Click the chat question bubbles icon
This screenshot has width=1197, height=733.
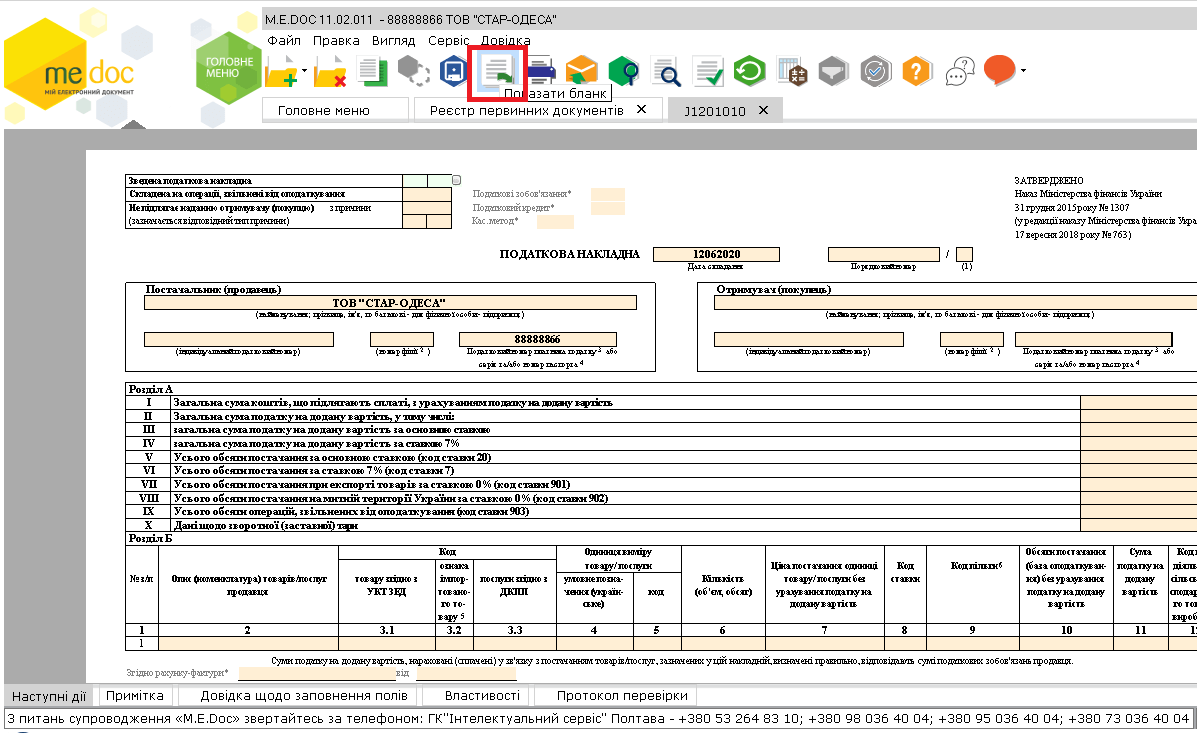(x=960, y=72)
